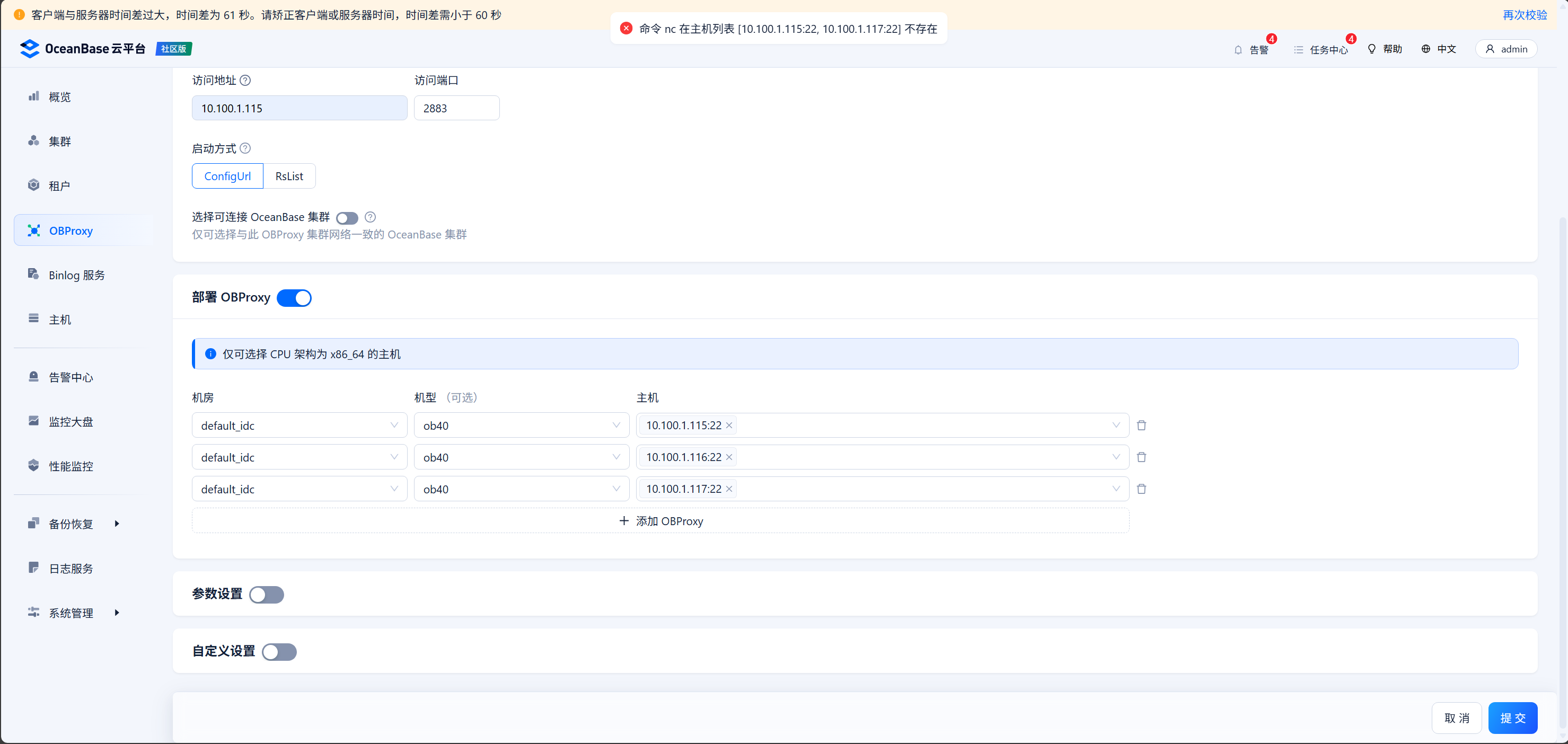Click the 提交 submit button

(x=1512, y=718)
